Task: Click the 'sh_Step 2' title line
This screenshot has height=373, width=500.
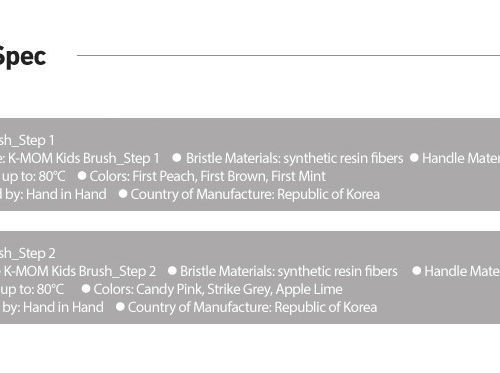Action: 28,253
